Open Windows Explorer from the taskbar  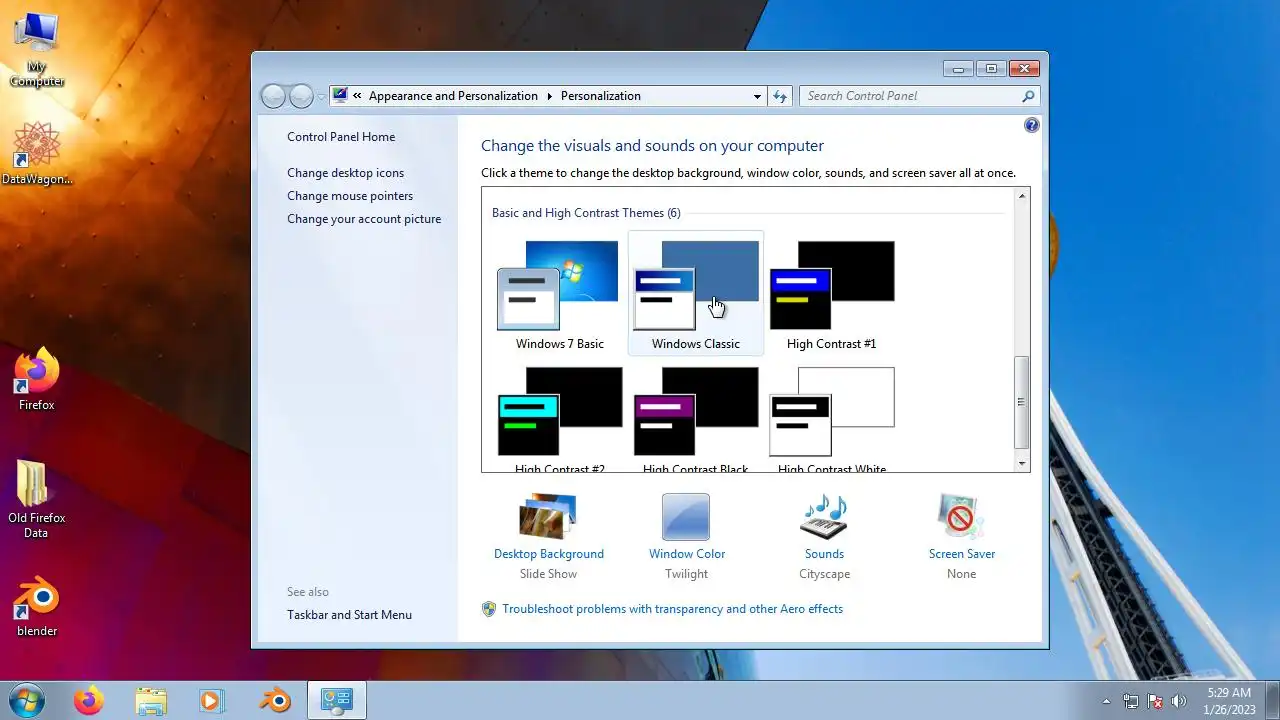[x=151, y=701]
